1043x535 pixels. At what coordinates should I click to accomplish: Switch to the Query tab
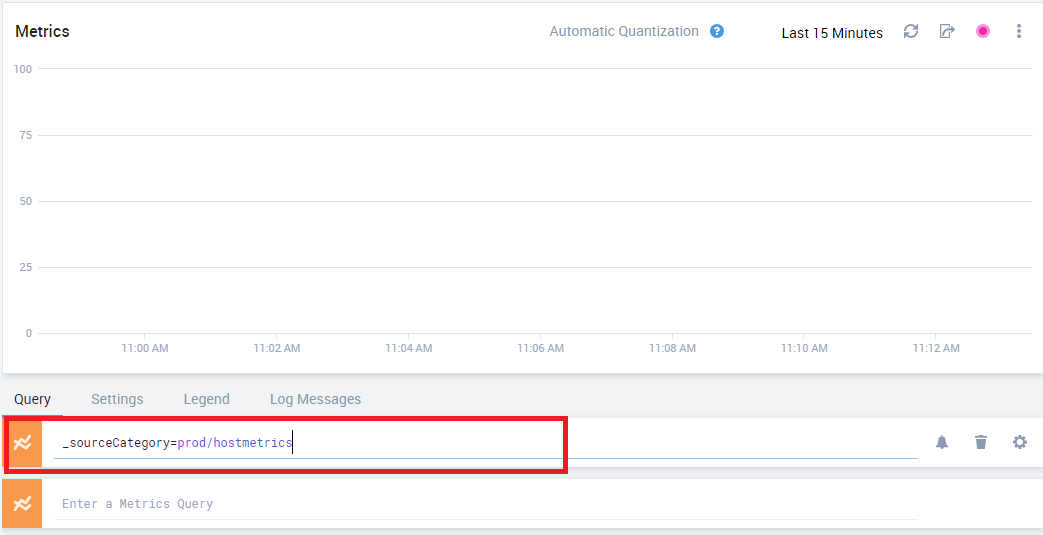[32, 399]
